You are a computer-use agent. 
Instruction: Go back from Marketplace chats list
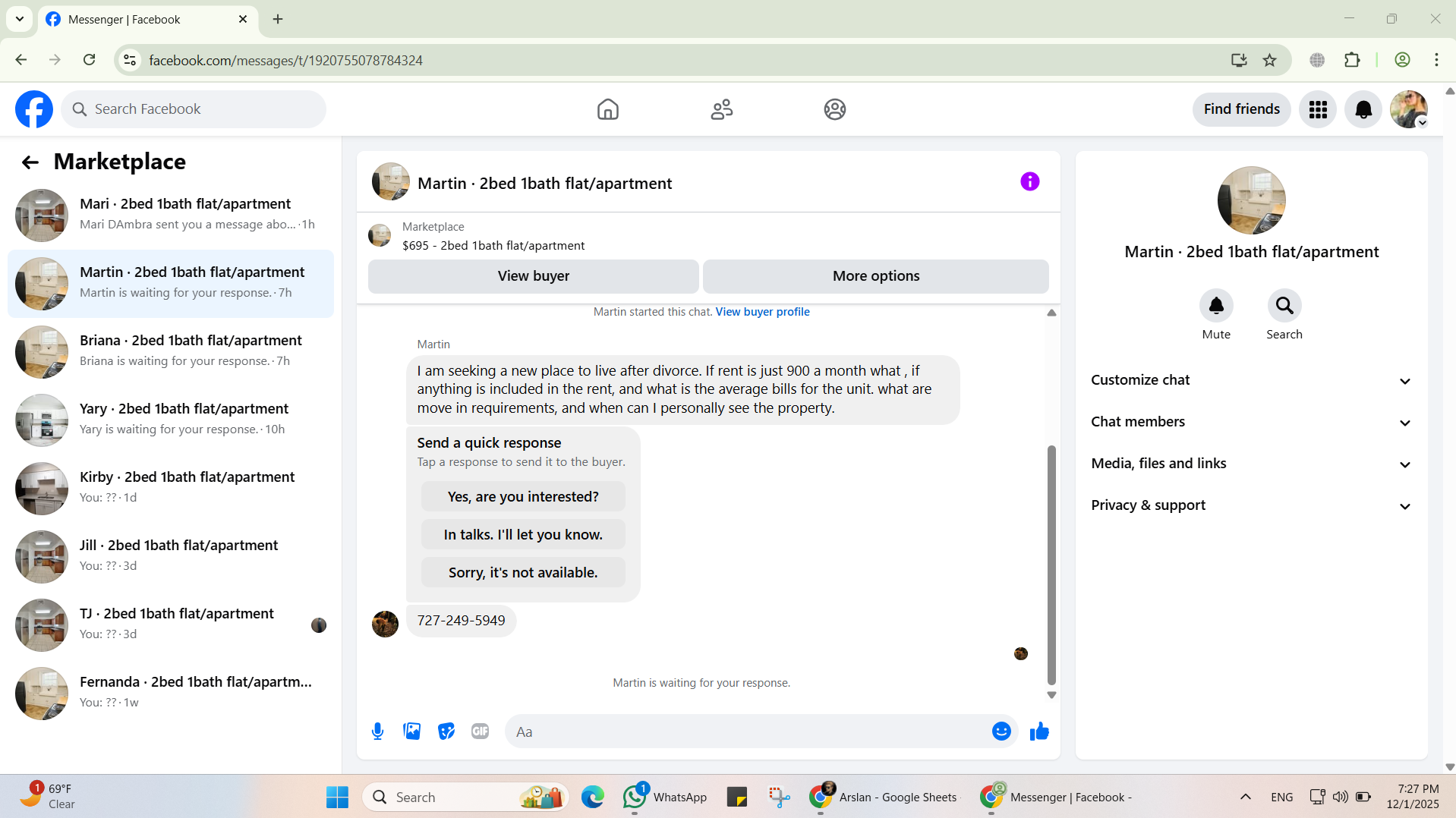point(30,162)
